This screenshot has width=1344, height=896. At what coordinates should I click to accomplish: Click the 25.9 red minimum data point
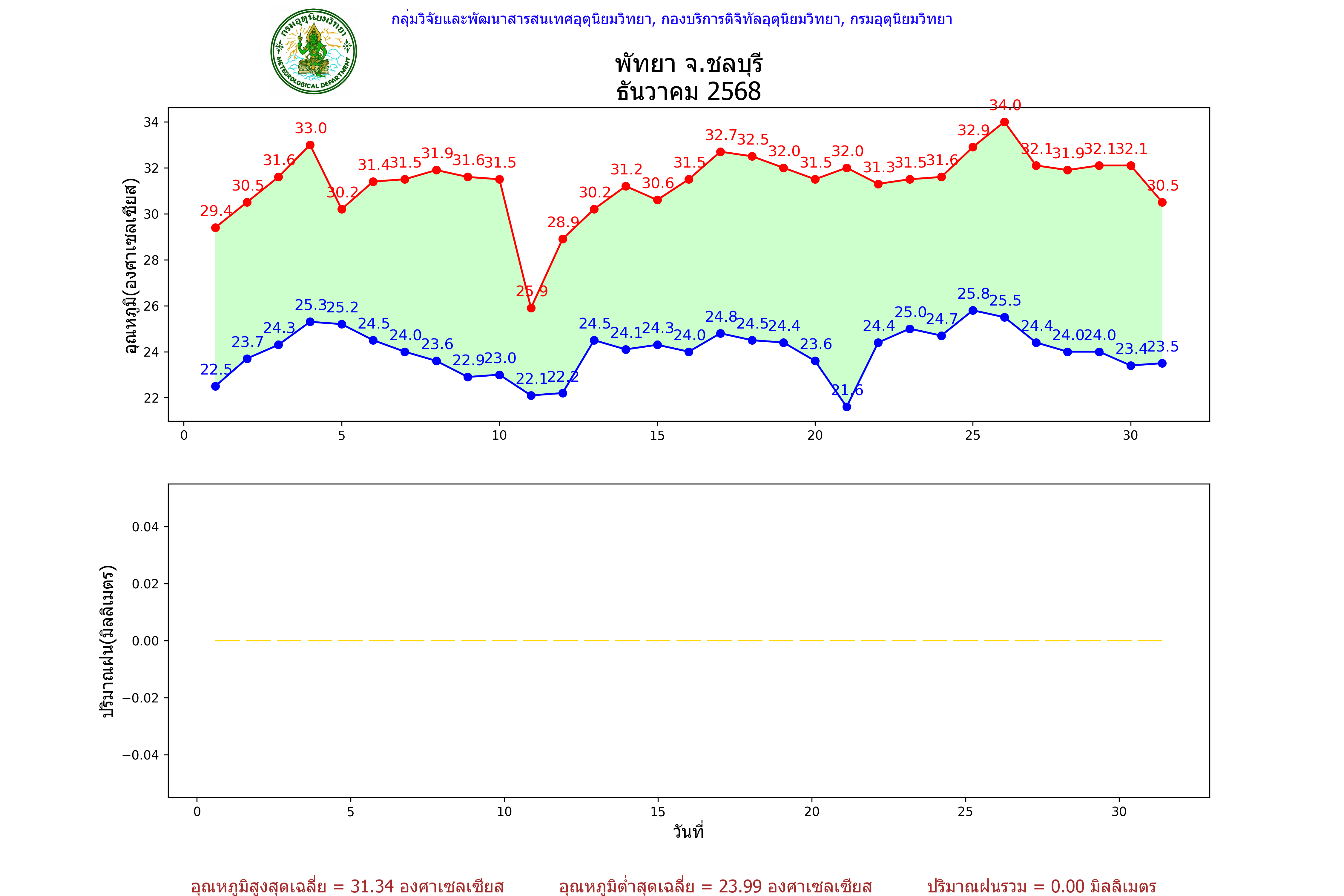tap(531, 308)
